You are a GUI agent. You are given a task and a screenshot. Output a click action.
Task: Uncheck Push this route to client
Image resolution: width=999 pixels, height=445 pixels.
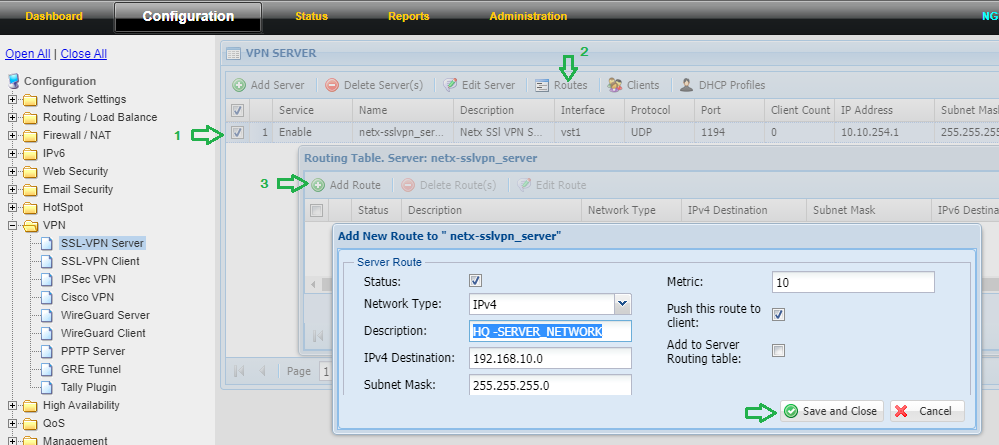[779, 314]
